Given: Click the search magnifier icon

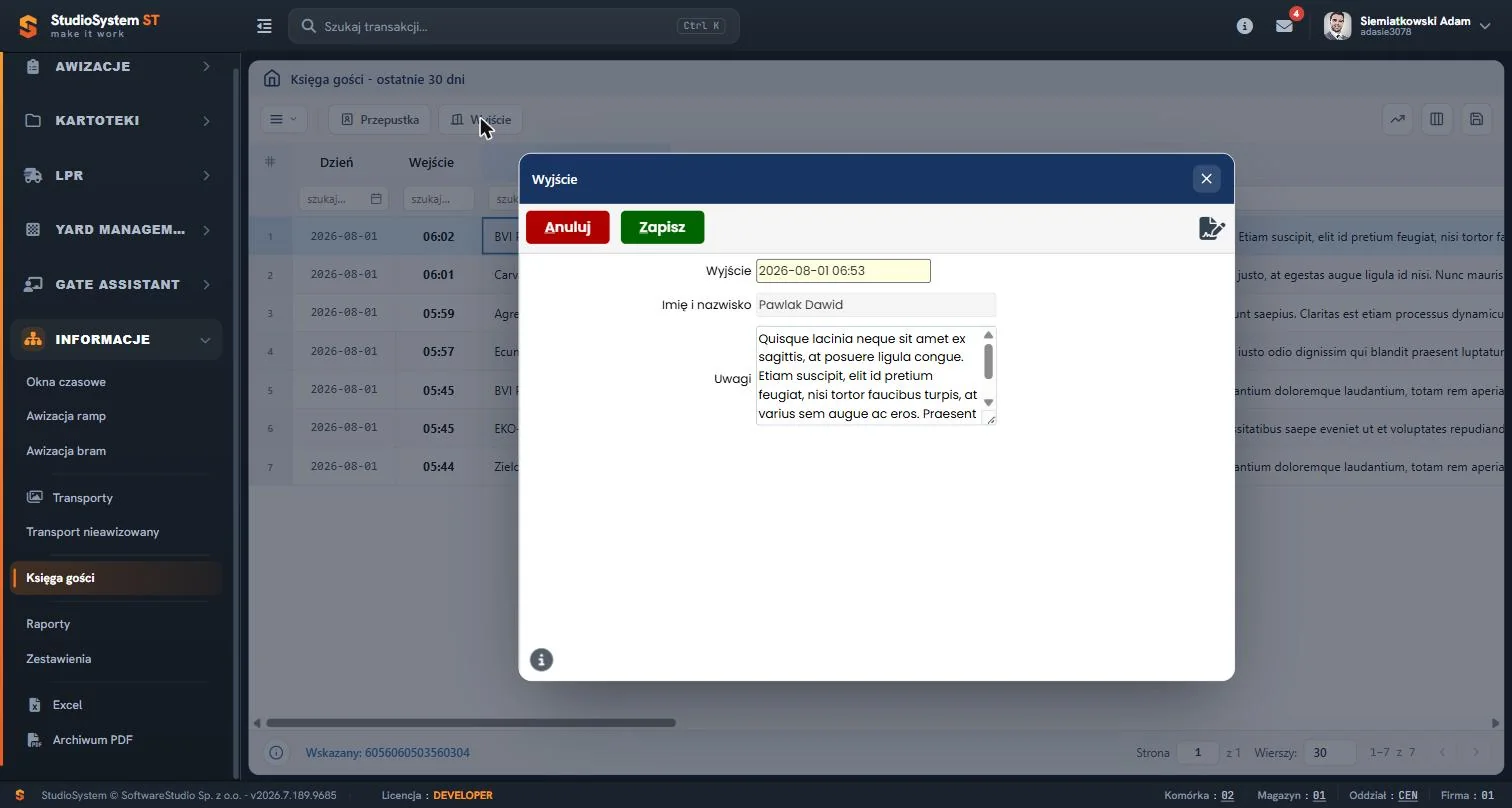Looking at the screenshot, I should click(309, 26).
